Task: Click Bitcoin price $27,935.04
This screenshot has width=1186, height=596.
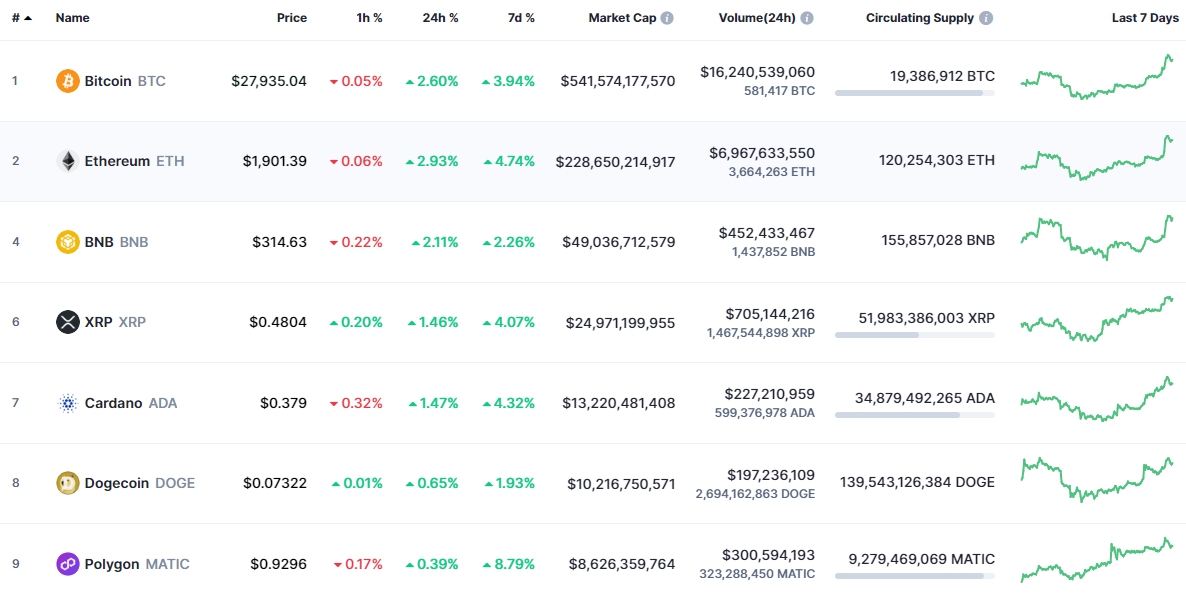Action: pos(269,81)
